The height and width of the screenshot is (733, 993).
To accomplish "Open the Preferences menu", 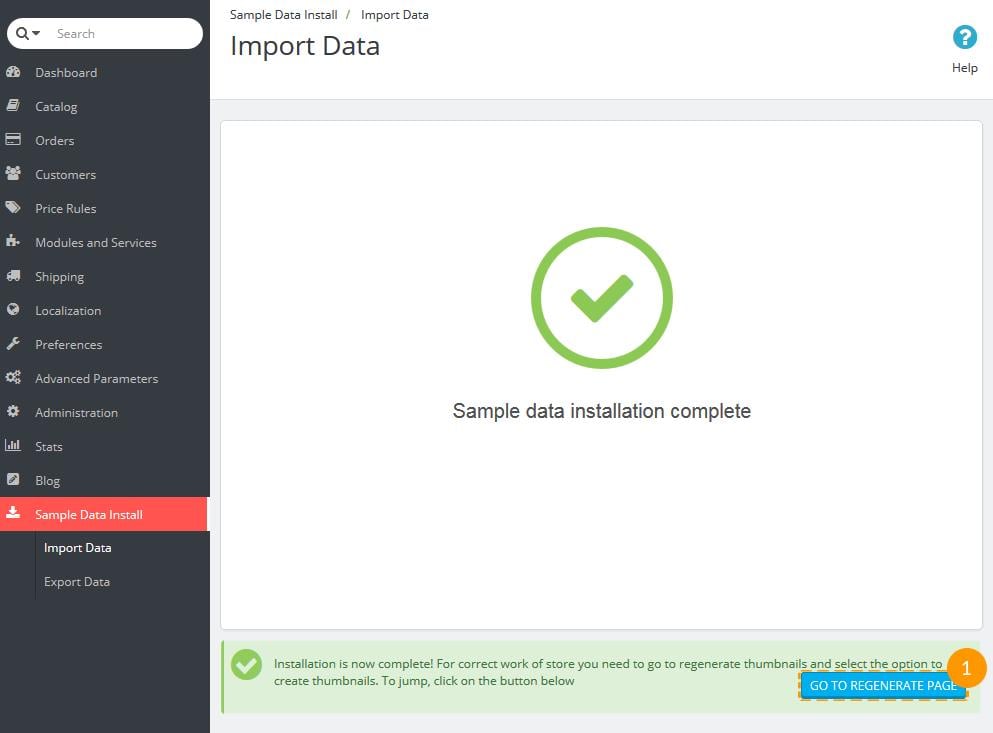I will [68, 345].
